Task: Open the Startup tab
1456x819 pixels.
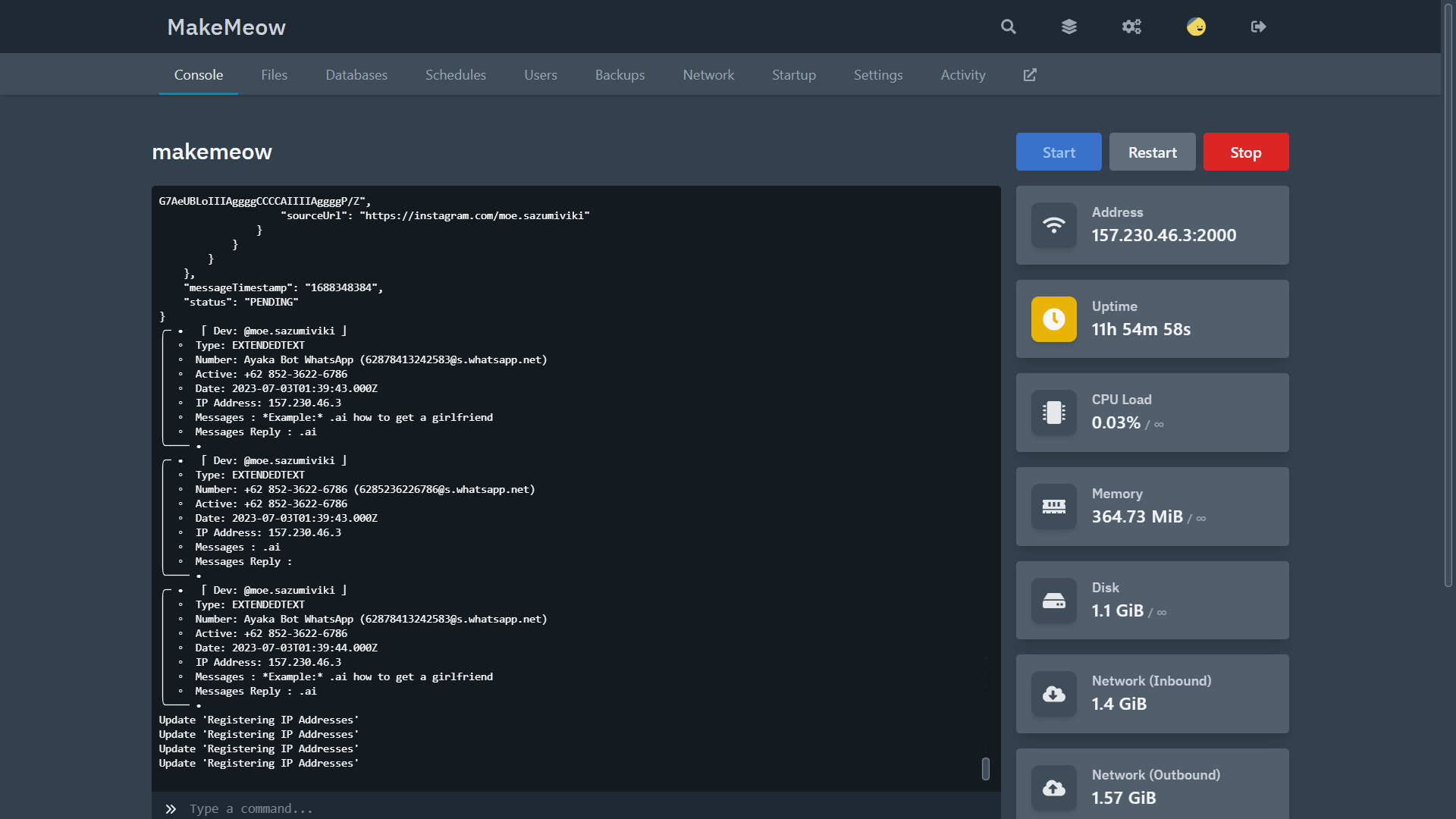Action: coord(794,75)
